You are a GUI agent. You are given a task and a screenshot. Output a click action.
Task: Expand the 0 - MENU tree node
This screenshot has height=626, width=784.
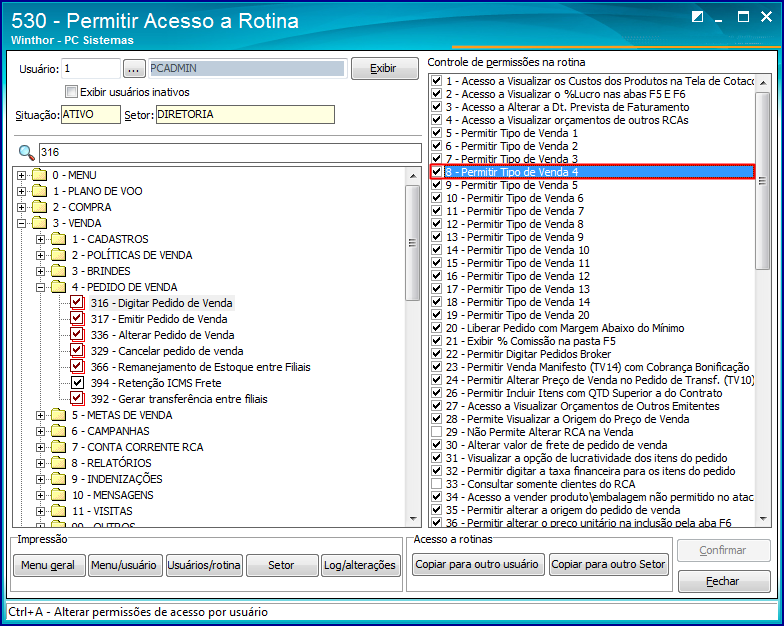(22, 176)
